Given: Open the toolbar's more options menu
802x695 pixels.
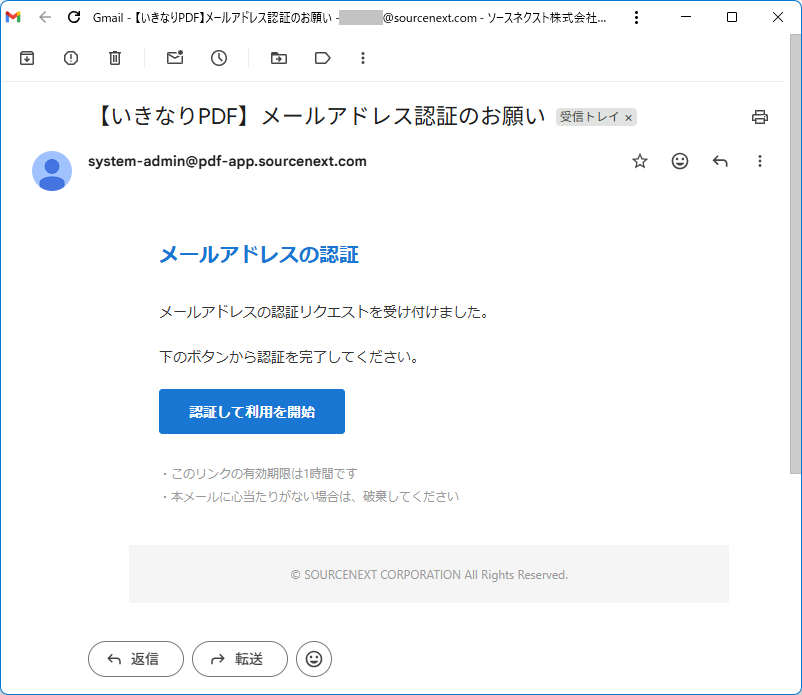Looking at the screenshot, I should tap(363, 58).
